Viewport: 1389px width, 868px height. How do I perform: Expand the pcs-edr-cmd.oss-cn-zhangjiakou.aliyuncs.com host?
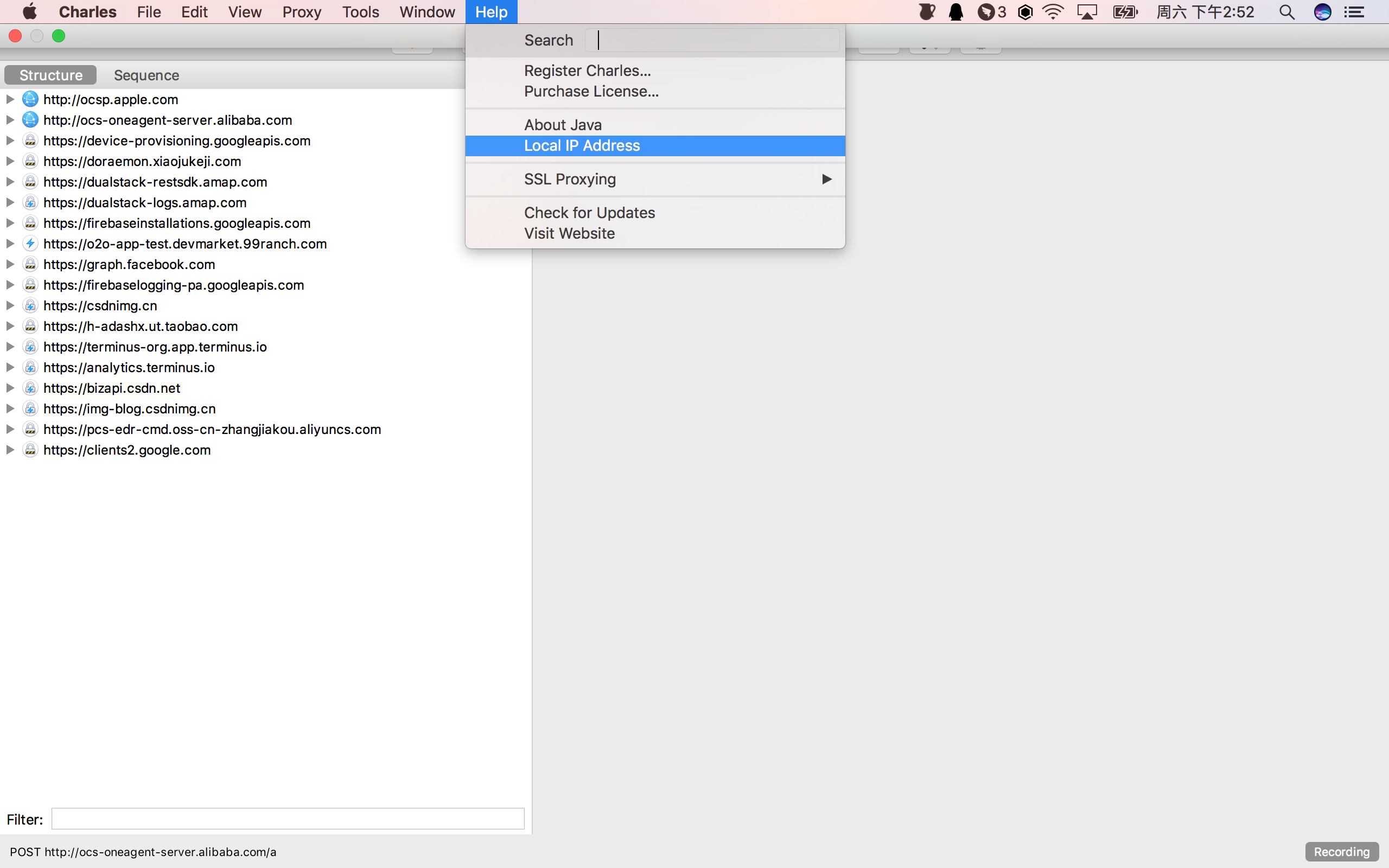[10, 430]
